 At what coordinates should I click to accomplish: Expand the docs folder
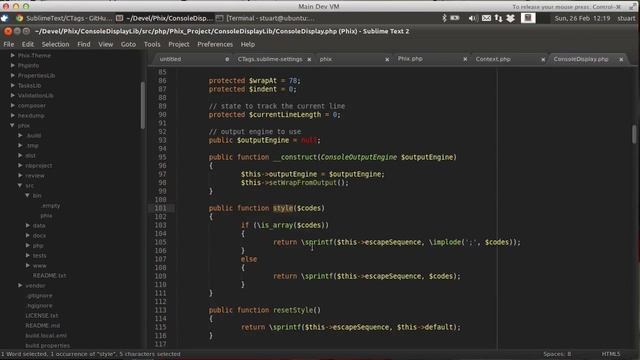click(28, 236)
